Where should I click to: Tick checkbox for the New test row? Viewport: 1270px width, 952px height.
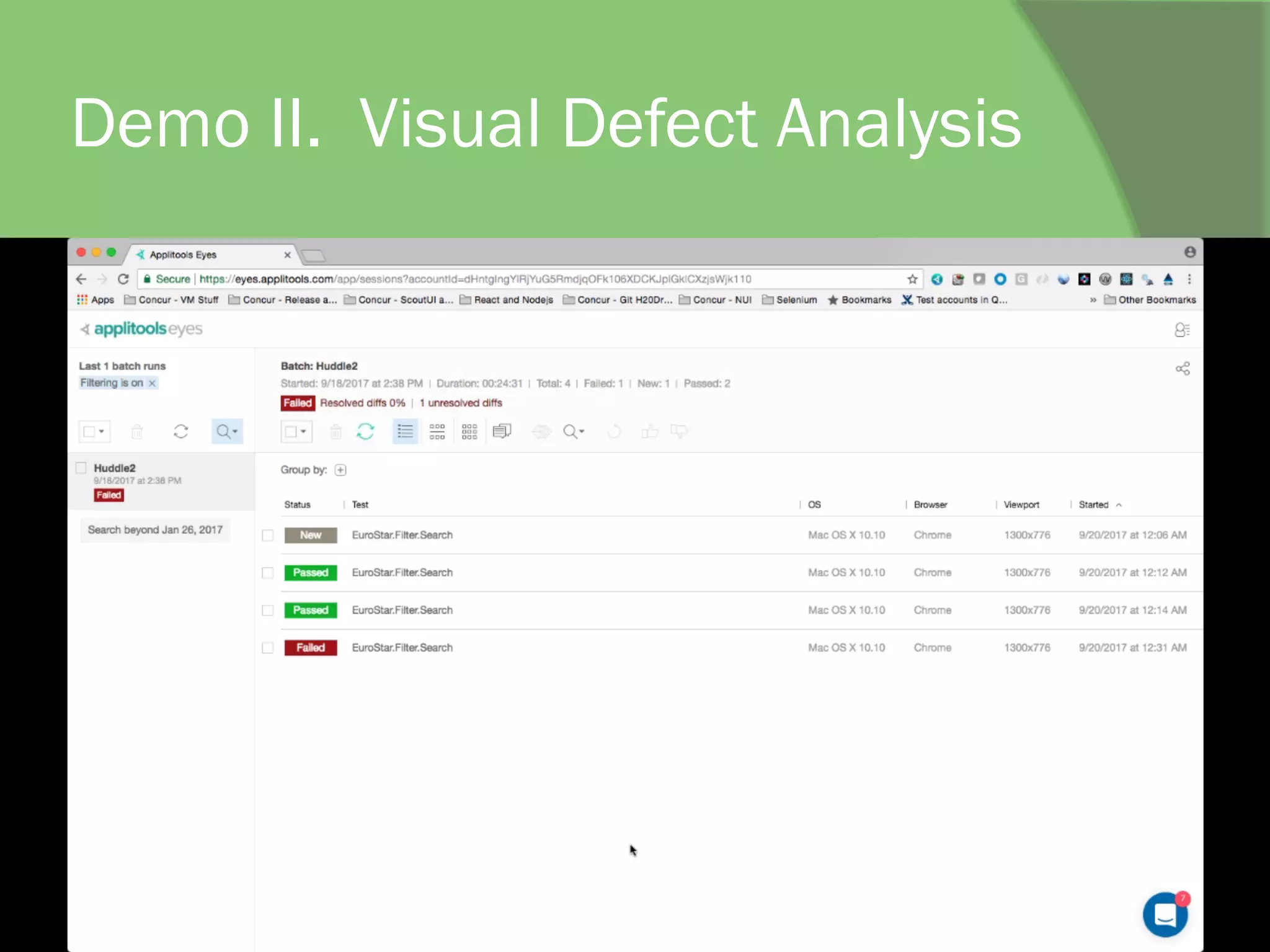(268, 535)
